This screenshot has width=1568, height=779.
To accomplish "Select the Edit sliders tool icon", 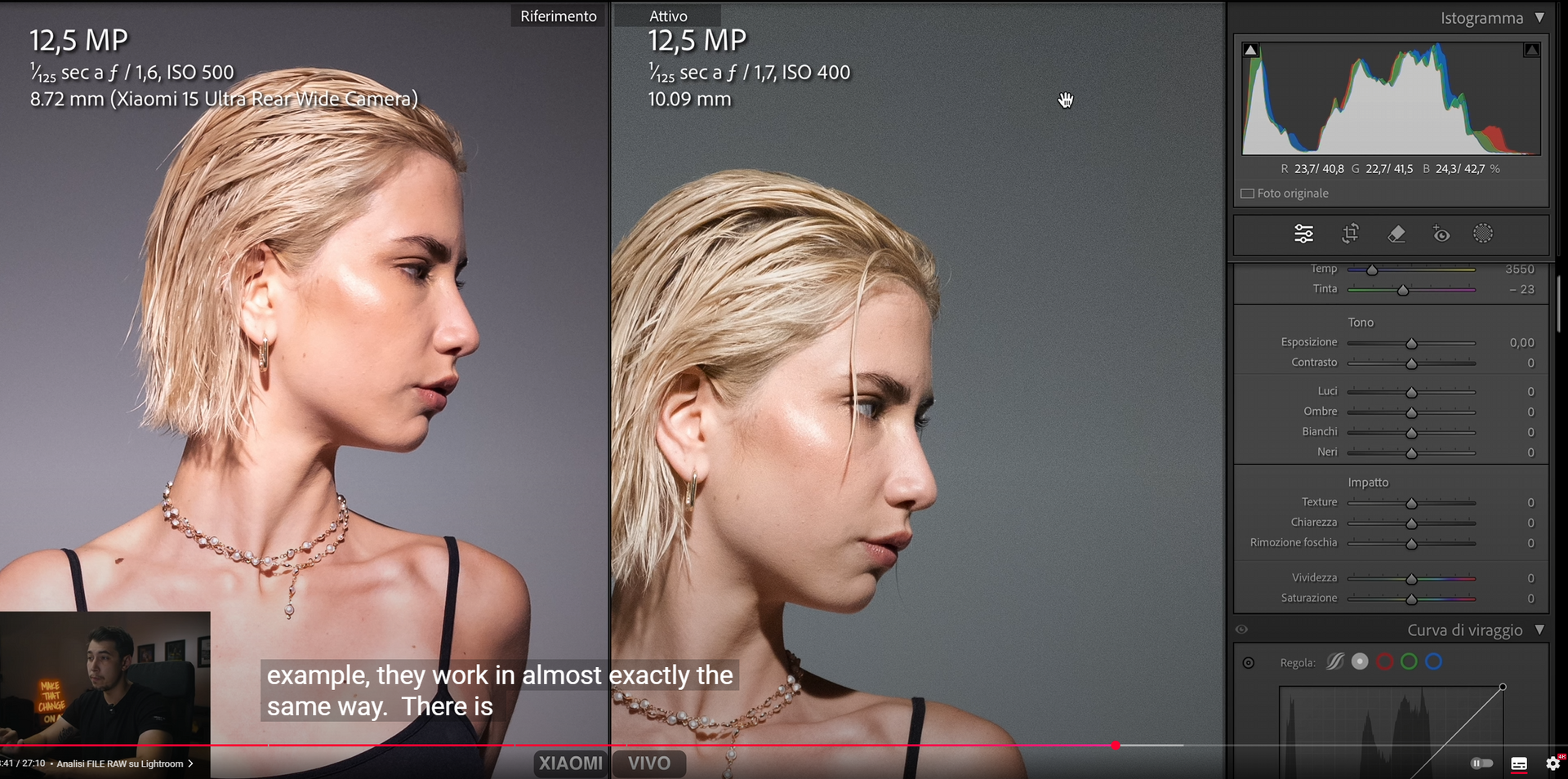I will tap(1303, 234).
